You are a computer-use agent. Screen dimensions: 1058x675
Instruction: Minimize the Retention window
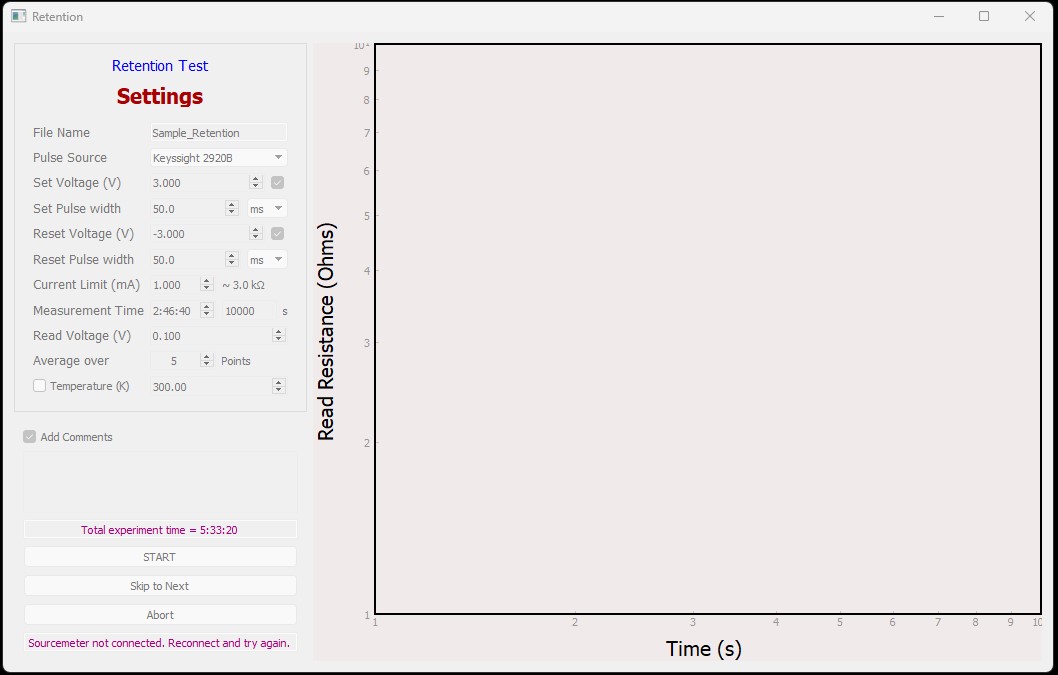pyautogui.click(x=939, y=16)
